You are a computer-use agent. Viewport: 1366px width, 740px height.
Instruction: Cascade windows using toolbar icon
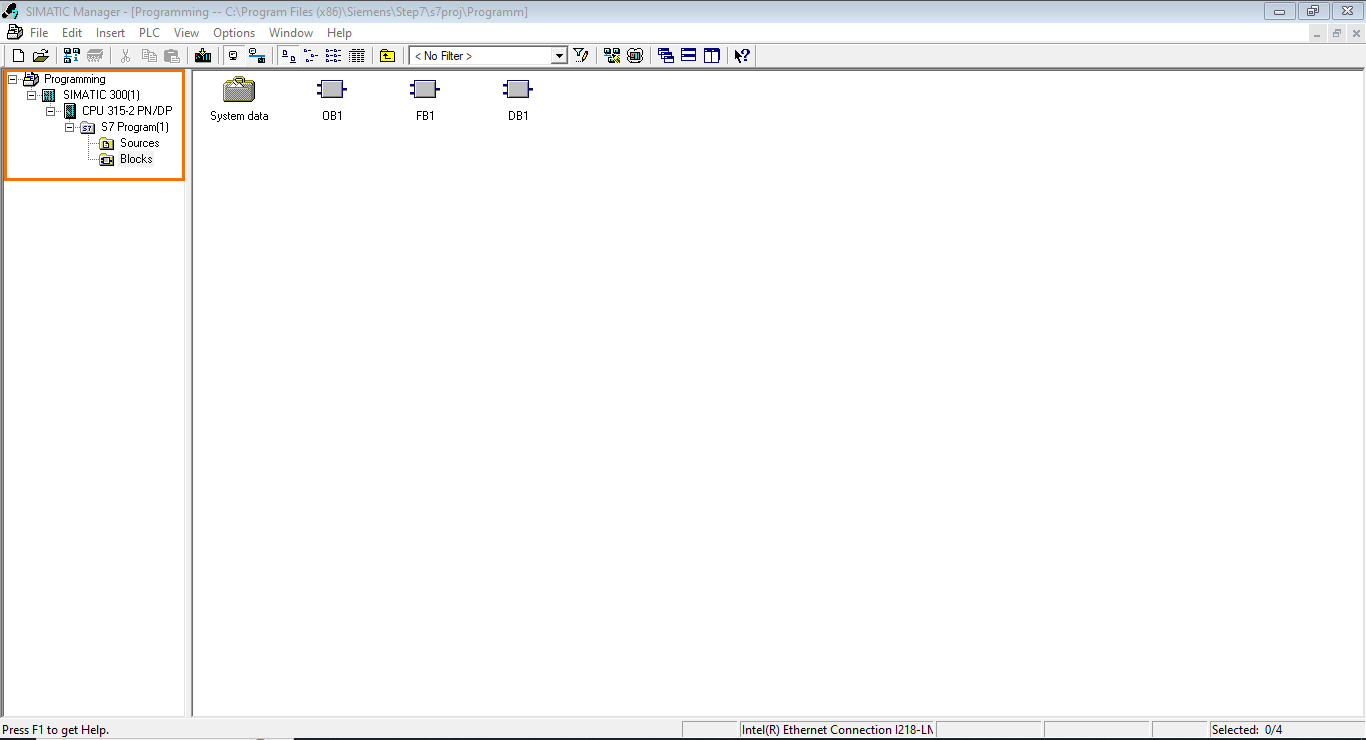pos(666,56)
